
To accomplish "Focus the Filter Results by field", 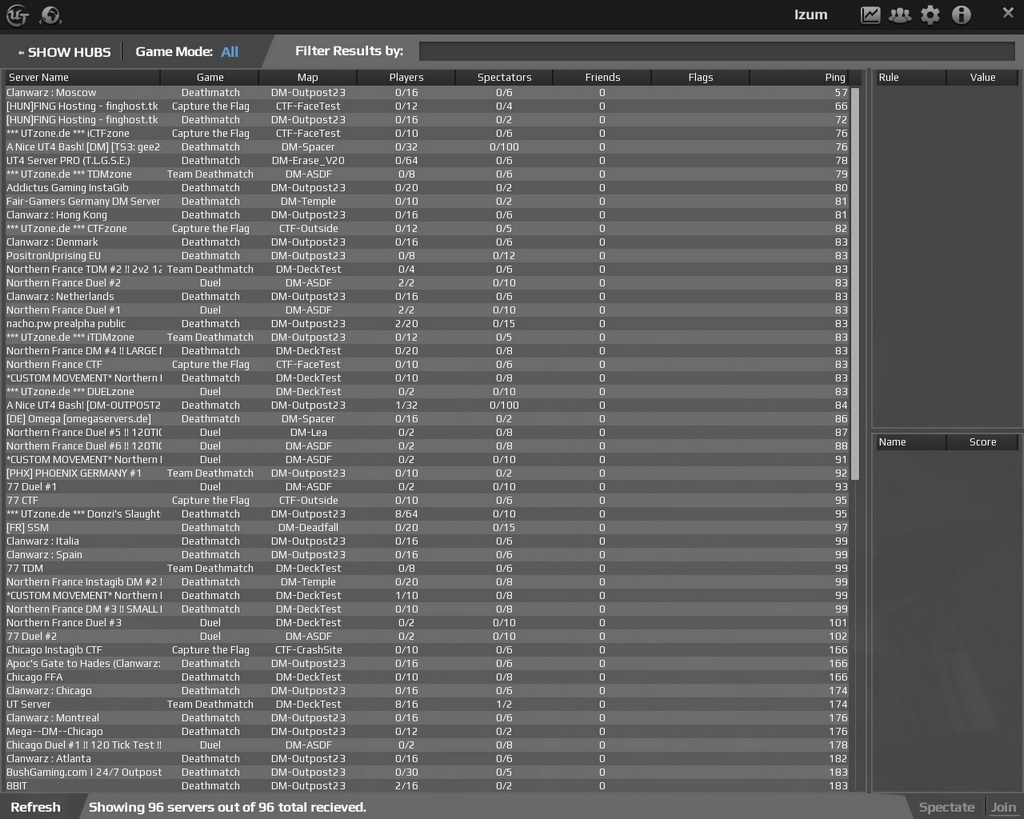I will (x=716, y=52).
